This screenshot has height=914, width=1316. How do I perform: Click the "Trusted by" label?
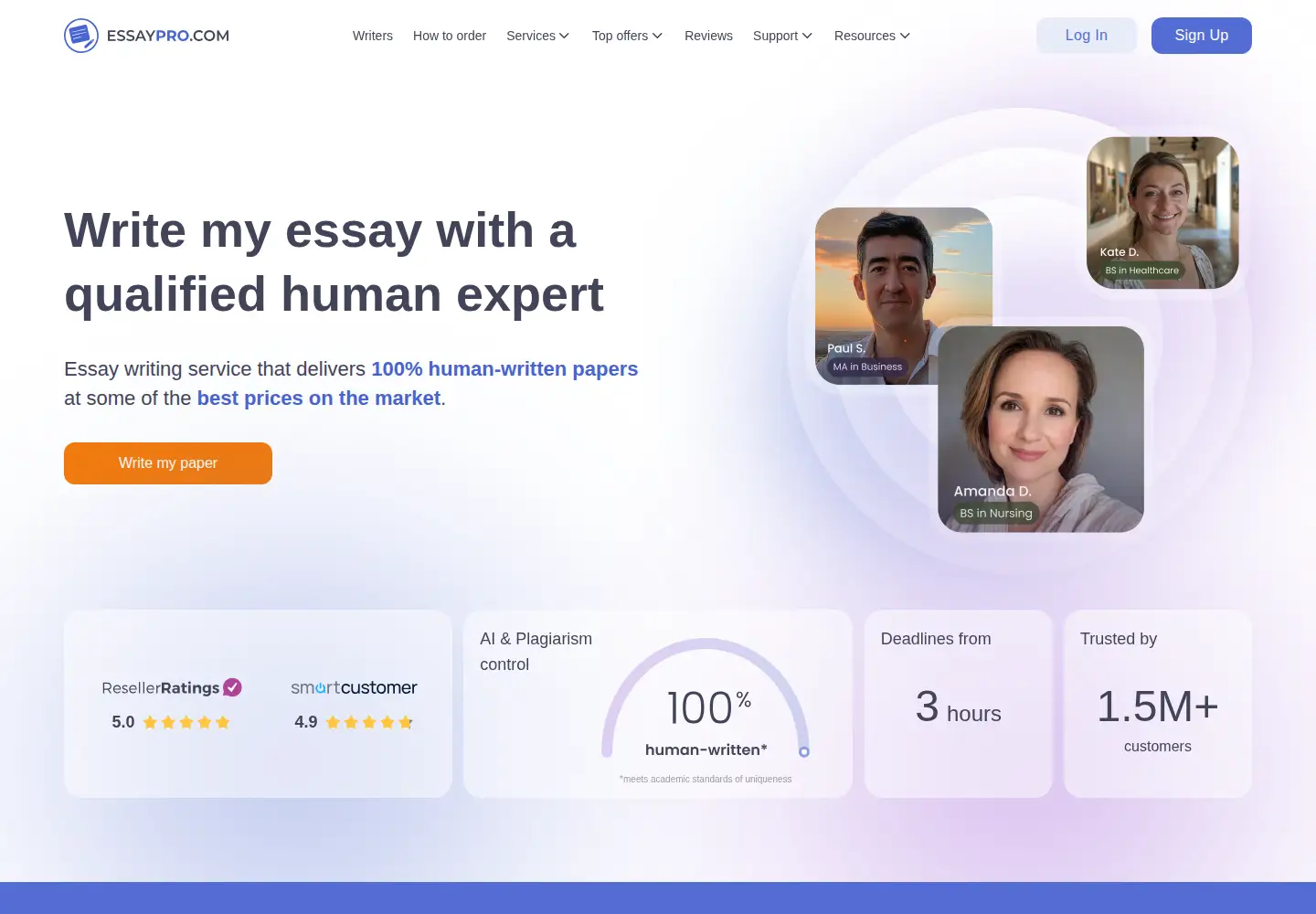click(1119, 639)
